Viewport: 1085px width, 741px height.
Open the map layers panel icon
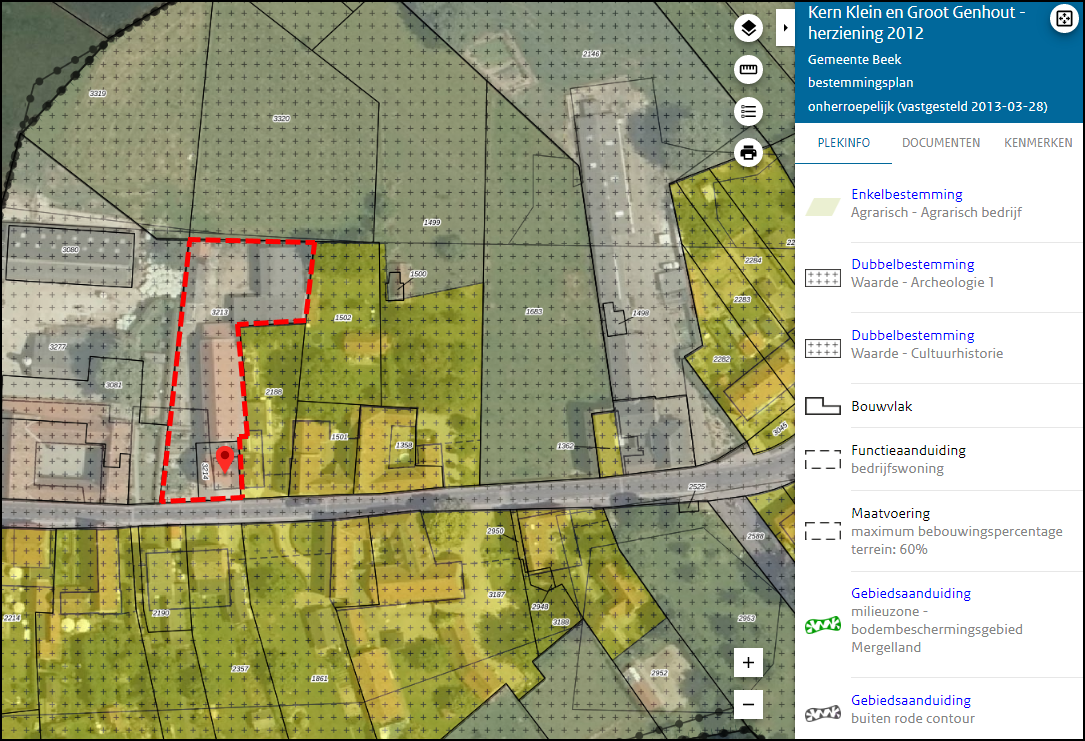[748, 28]
